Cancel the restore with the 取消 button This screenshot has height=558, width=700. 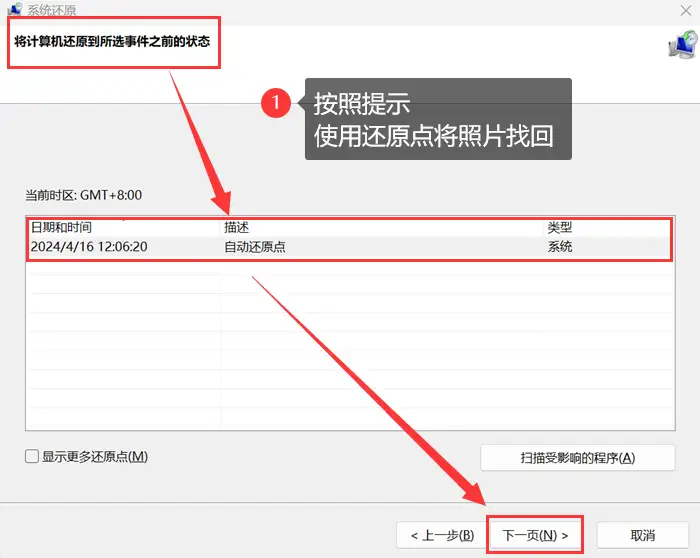coord(642,535)
